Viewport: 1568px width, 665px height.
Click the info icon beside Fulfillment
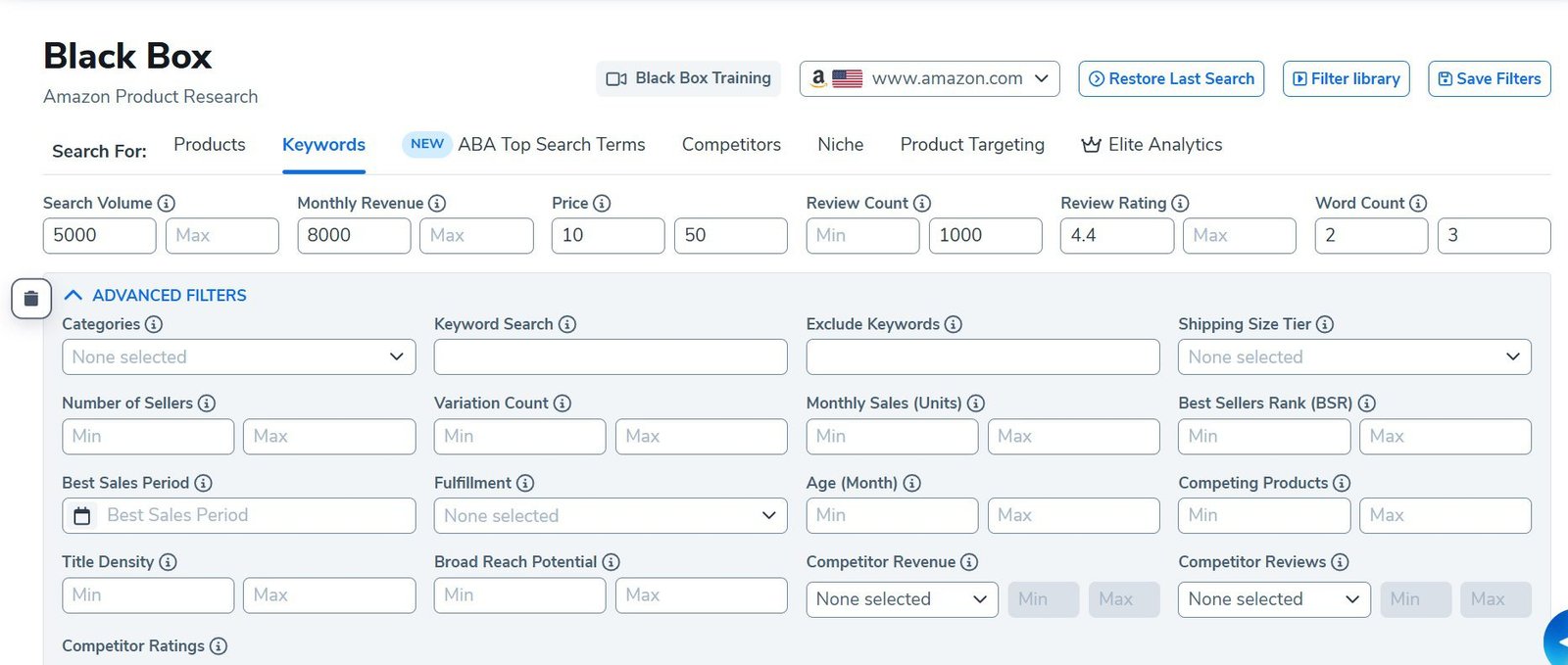coord(525,483)
